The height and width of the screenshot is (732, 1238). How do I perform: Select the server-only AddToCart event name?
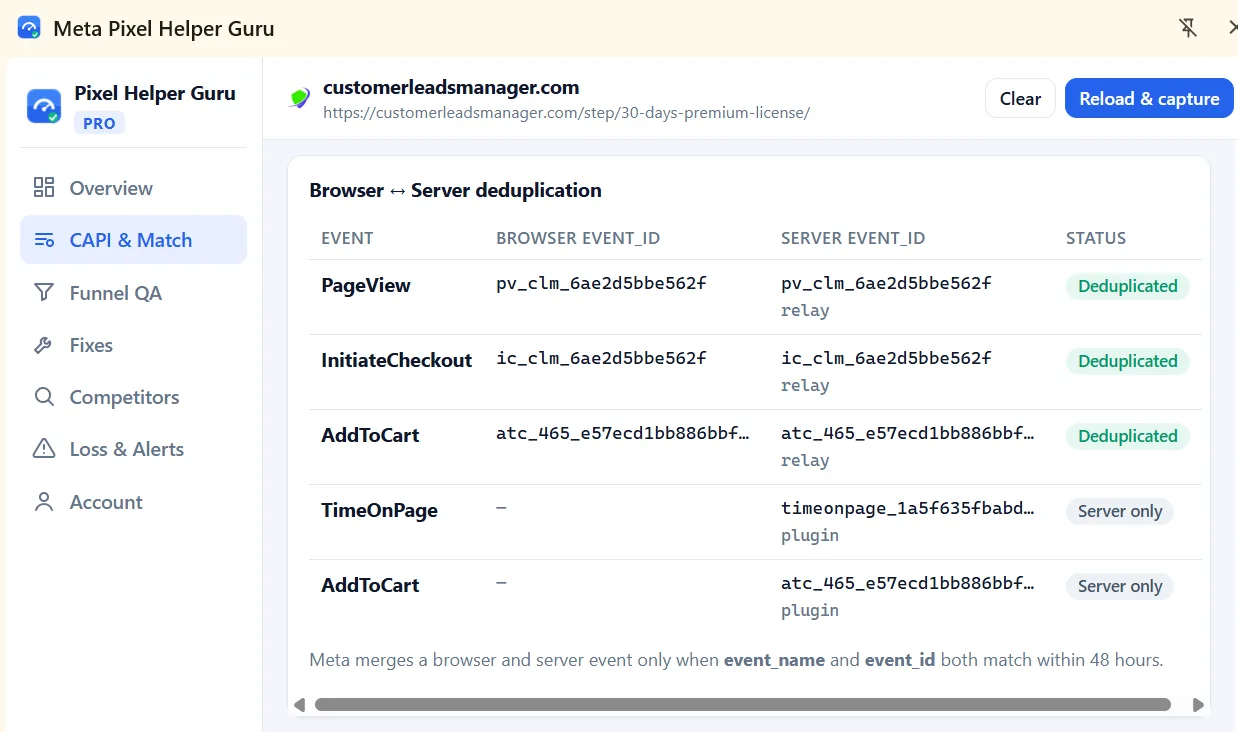[370, 585]
